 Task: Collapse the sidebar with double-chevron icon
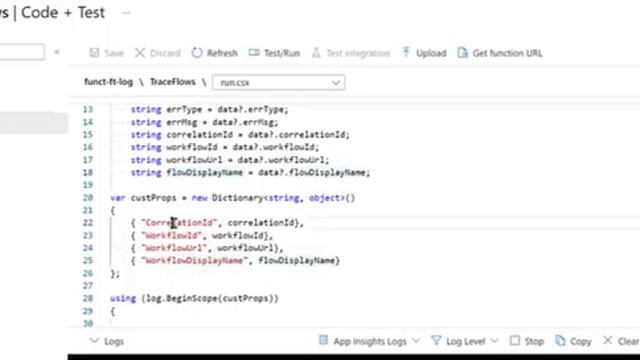pyautogui.click(x=57, y=52)
